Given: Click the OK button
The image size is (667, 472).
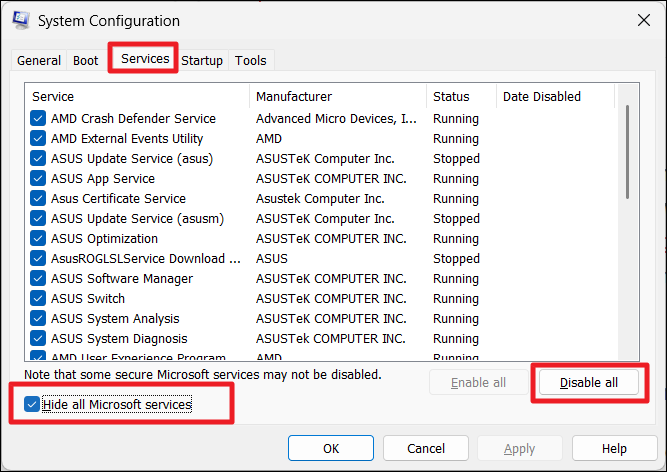Looking at the screenshot, I should click(331, 449).
